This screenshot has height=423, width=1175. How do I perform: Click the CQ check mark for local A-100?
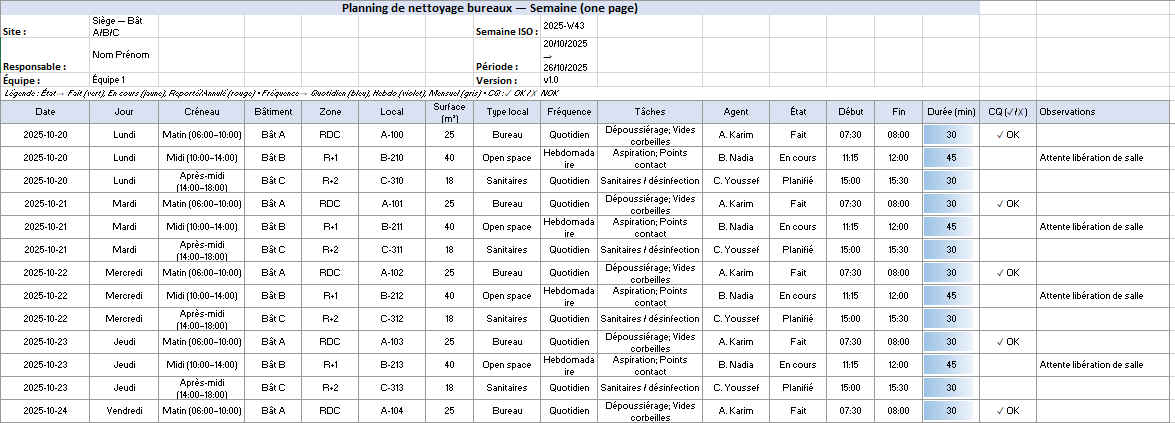coord(1007,134)
